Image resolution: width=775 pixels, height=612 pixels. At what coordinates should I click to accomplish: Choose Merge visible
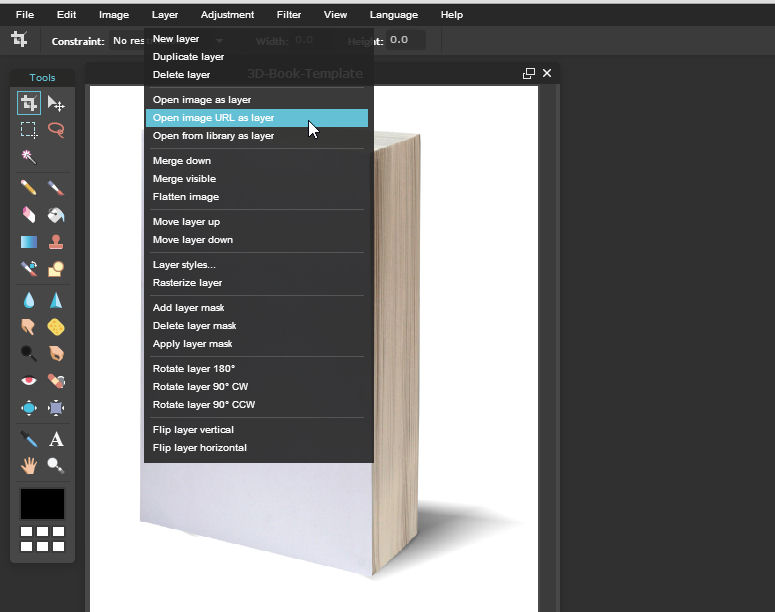point(257,178)
